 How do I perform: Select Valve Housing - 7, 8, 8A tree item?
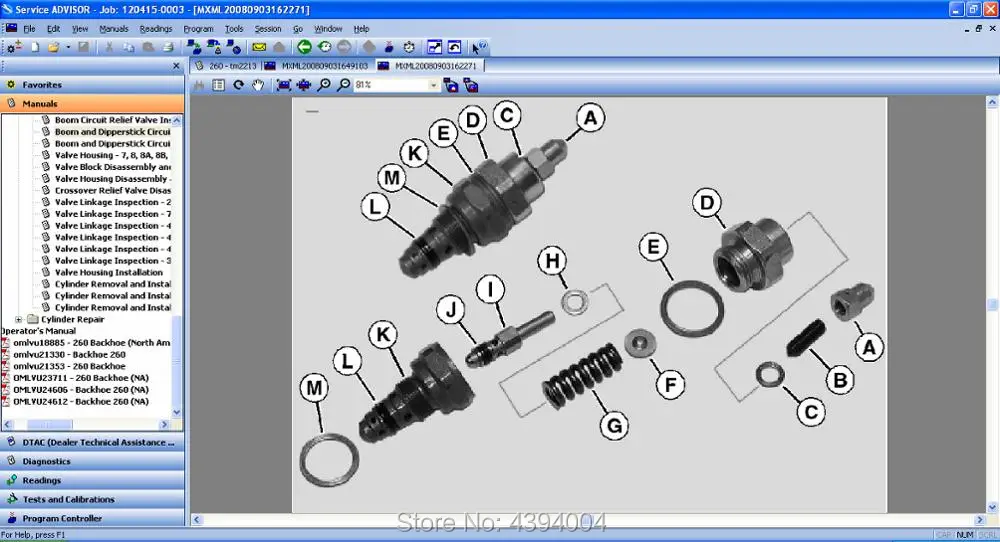tap(111, 155)
